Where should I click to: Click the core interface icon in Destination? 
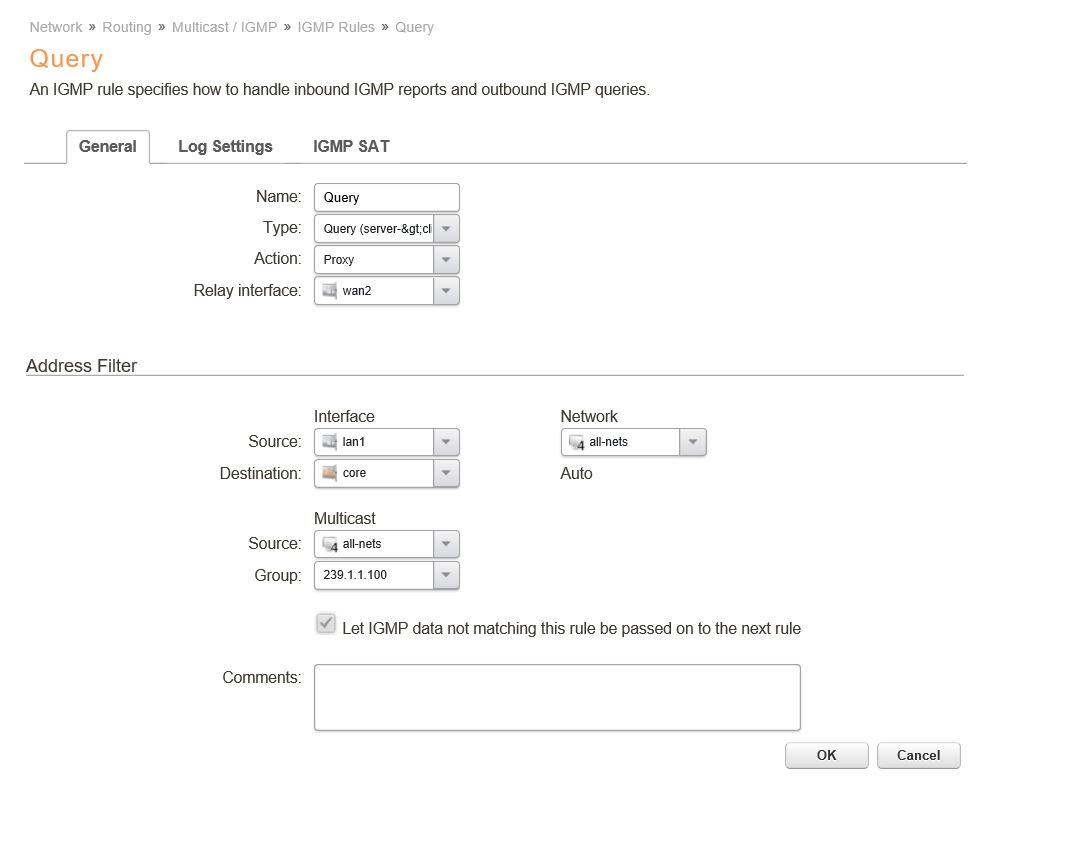[330, 472]
